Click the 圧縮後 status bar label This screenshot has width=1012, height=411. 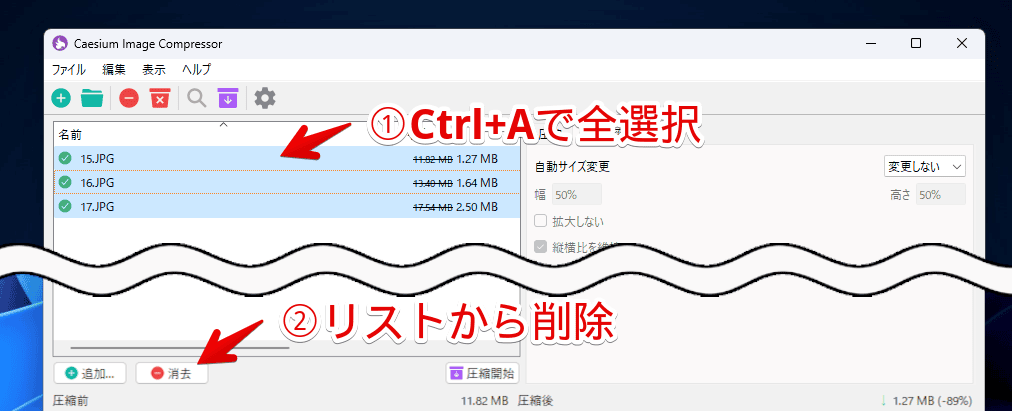pyautogui.click(x=535, y=401)
